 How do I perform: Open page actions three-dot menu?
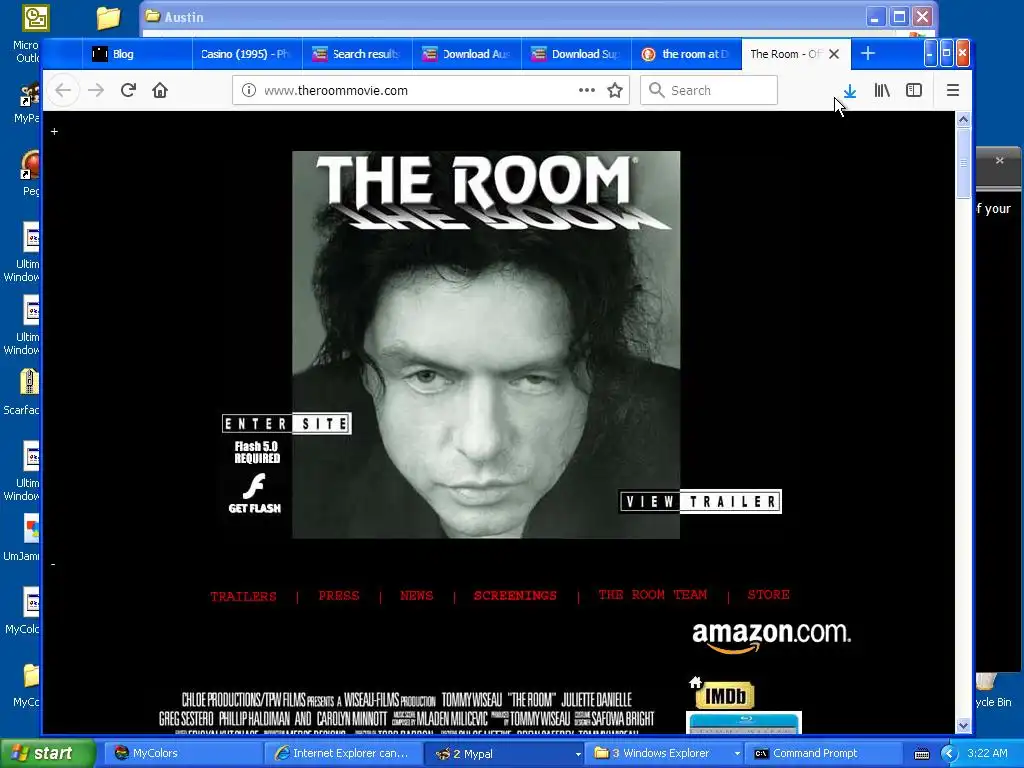pos(586,90)
